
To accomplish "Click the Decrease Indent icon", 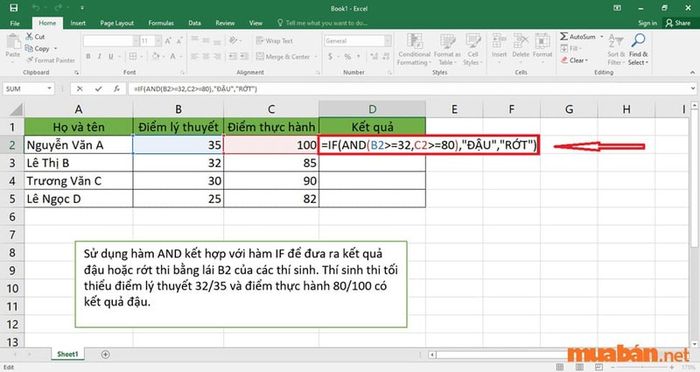I will (x=233, y=56).
